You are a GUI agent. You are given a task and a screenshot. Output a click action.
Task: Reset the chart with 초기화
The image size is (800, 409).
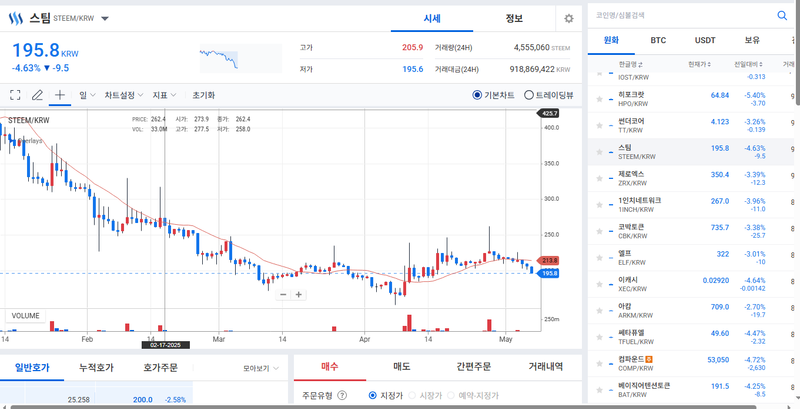pyautogui.click(x=204, y=95)
